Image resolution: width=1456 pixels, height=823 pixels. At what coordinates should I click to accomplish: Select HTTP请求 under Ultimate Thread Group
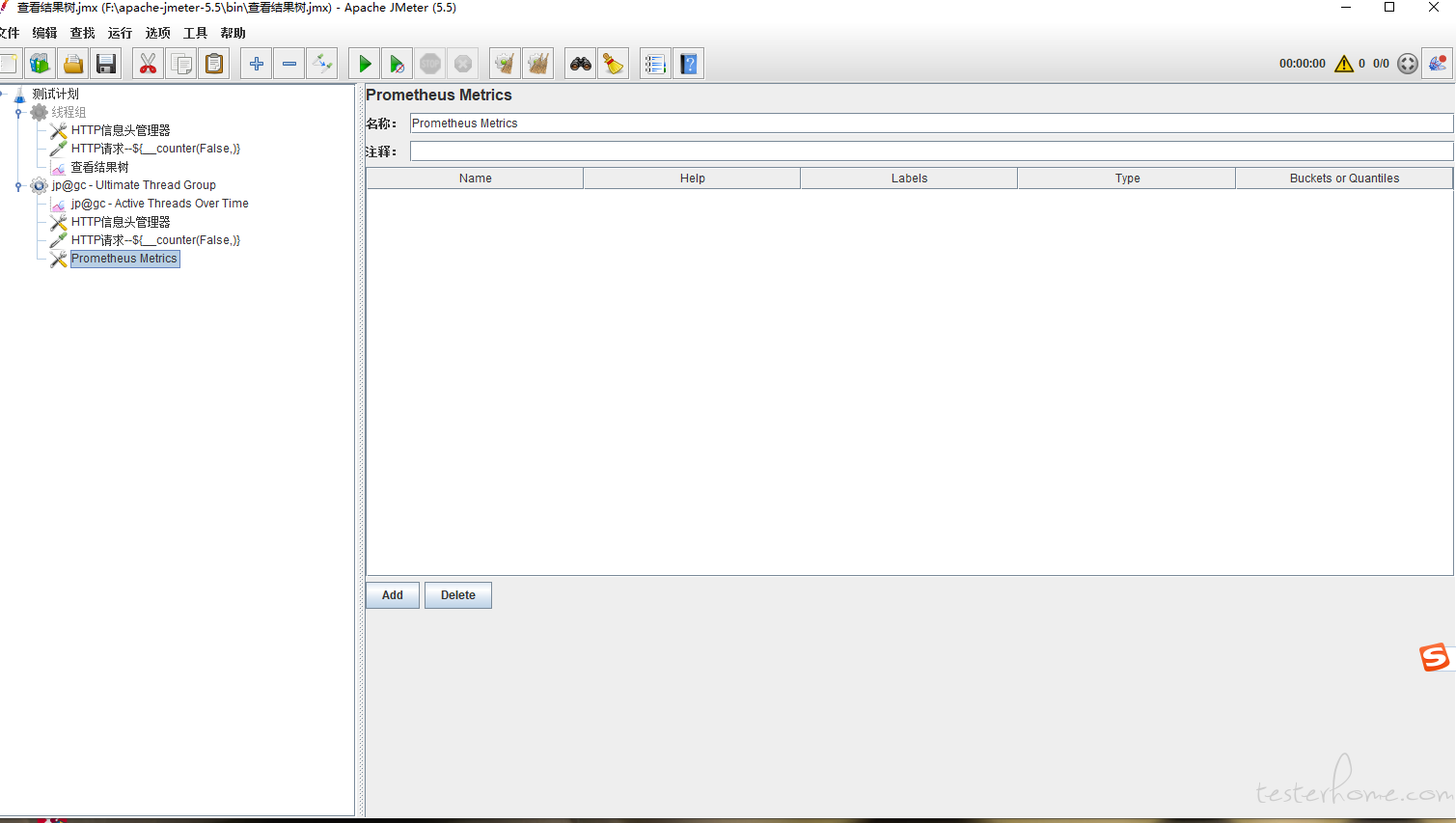tap(155, 240)
